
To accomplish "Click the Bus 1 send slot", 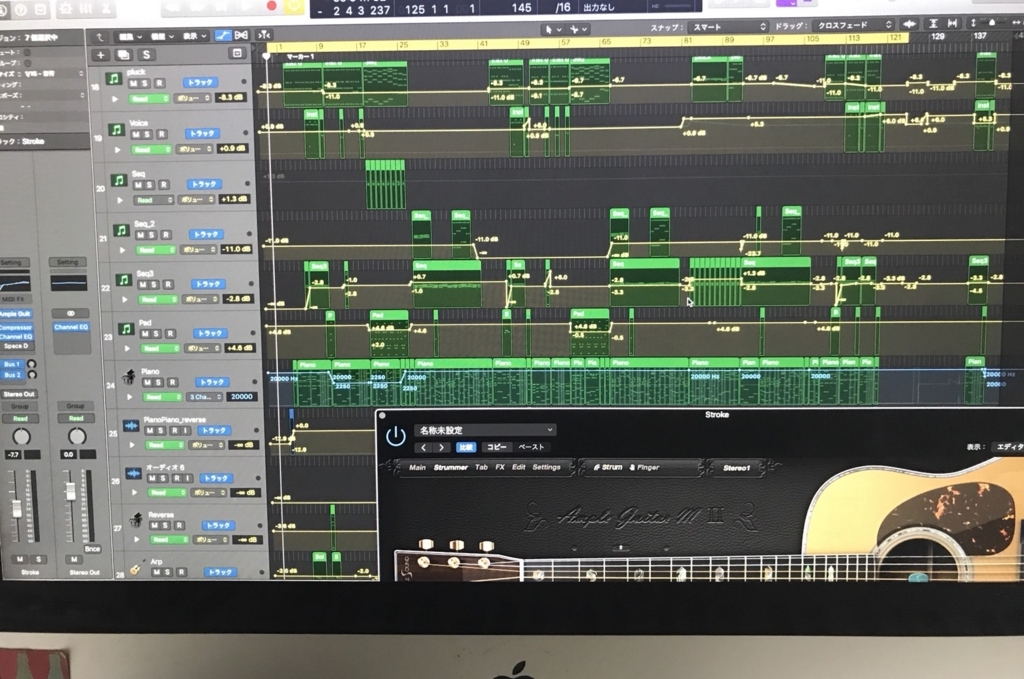I will tap(12, 364).
